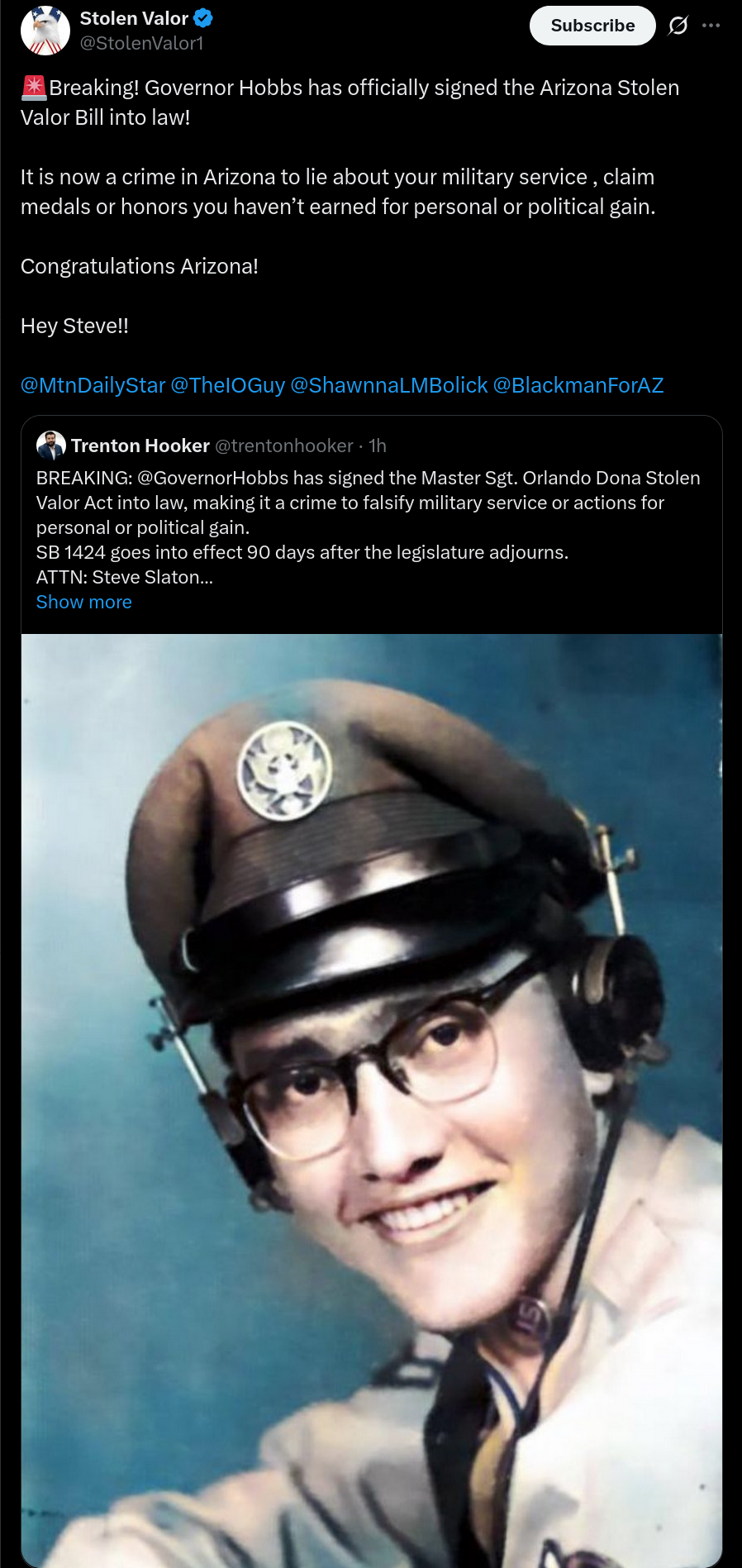Visit @BlackmanForAZ profile mention
The width and height of the screenshot is (742, 1568).
pyautogui.click(x=578, y=385)
